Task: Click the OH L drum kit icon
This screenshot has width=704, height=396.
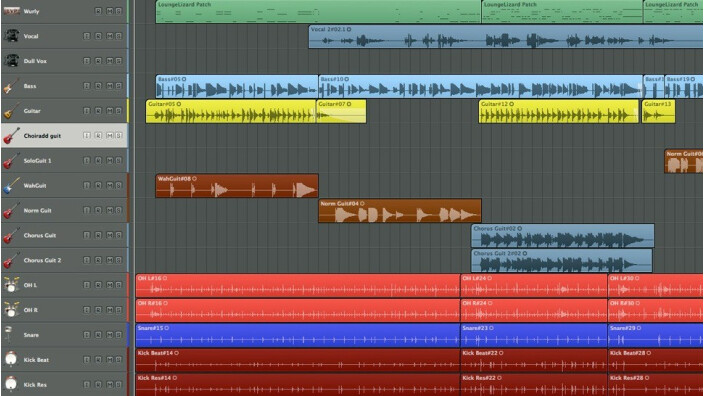Action: [12, 285]
